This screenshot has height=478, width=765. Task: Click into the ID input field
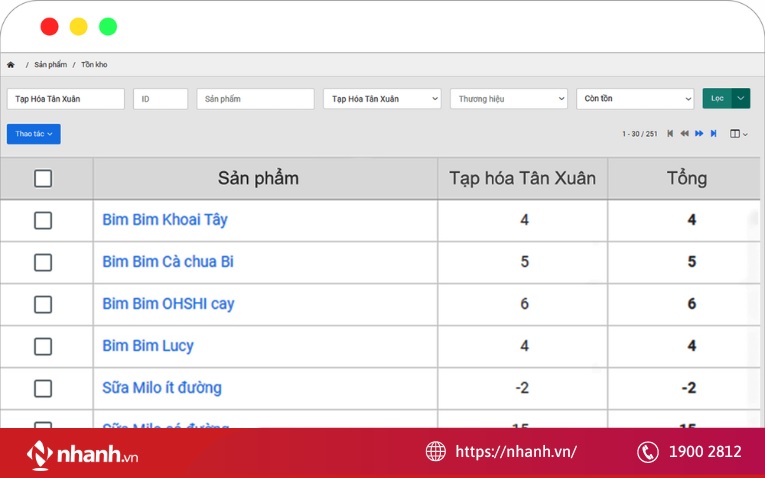(x=160, y=99)
